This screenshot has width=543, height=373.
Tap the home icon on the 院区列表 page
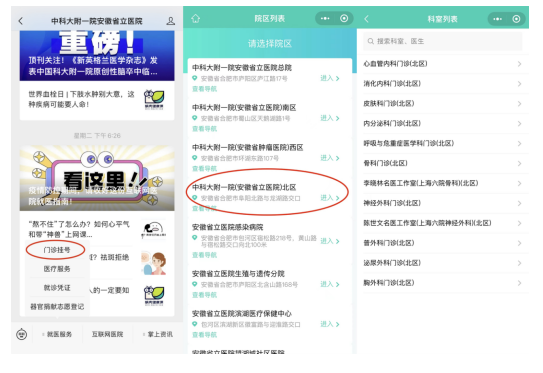tap(196, 18)
